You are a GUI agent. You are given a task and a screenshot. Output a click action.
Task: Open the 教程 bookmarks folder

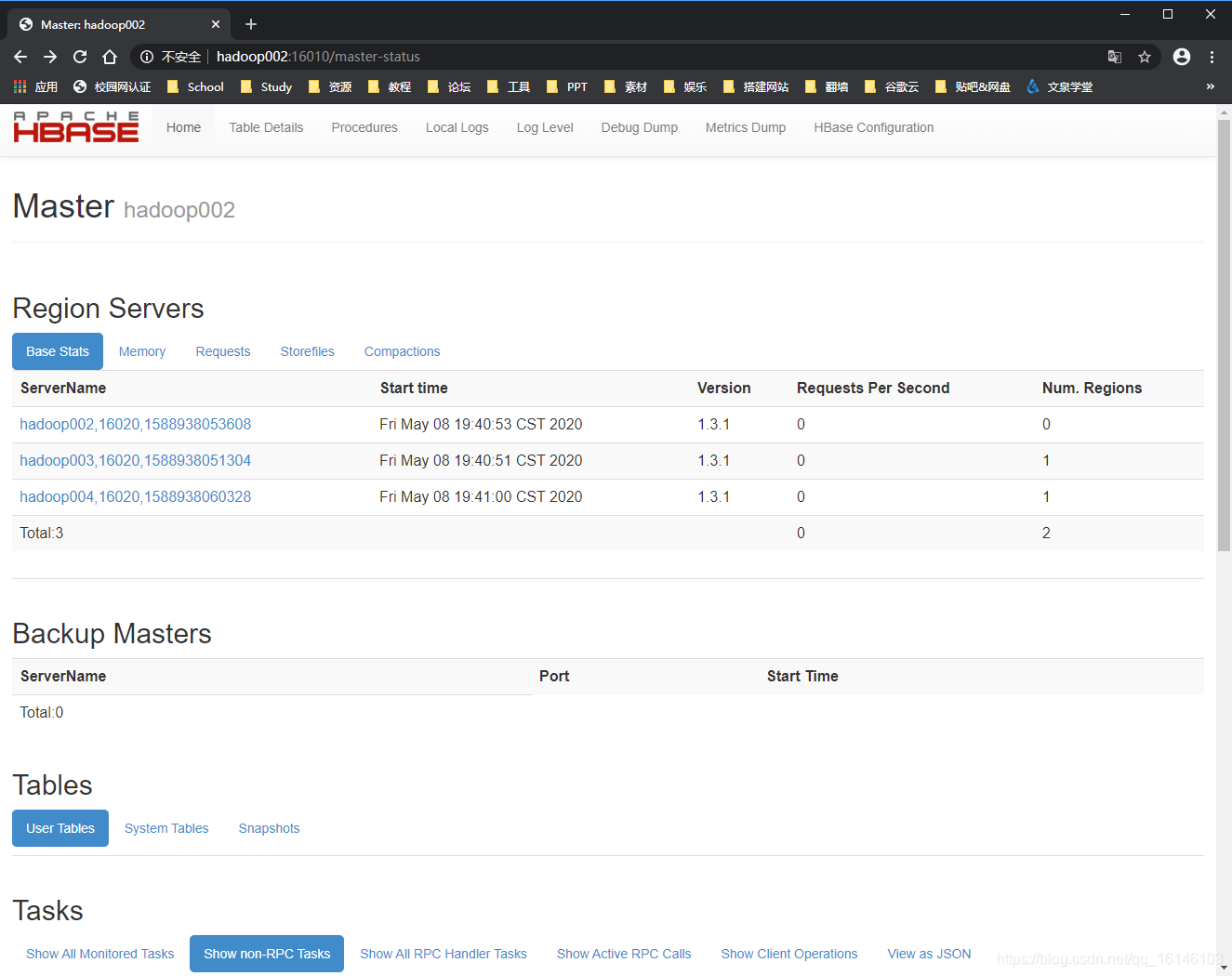pos(390,86)
